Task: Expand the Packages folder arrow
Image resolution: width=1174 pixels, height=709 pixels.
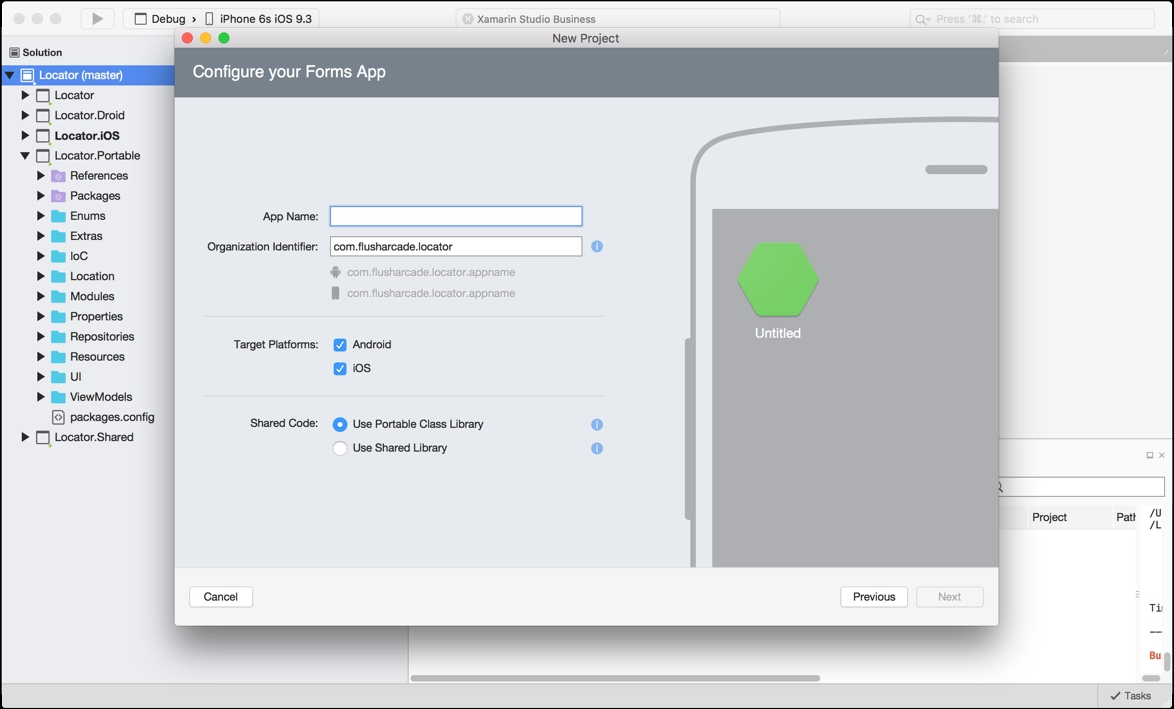Action: click(41, 196)
